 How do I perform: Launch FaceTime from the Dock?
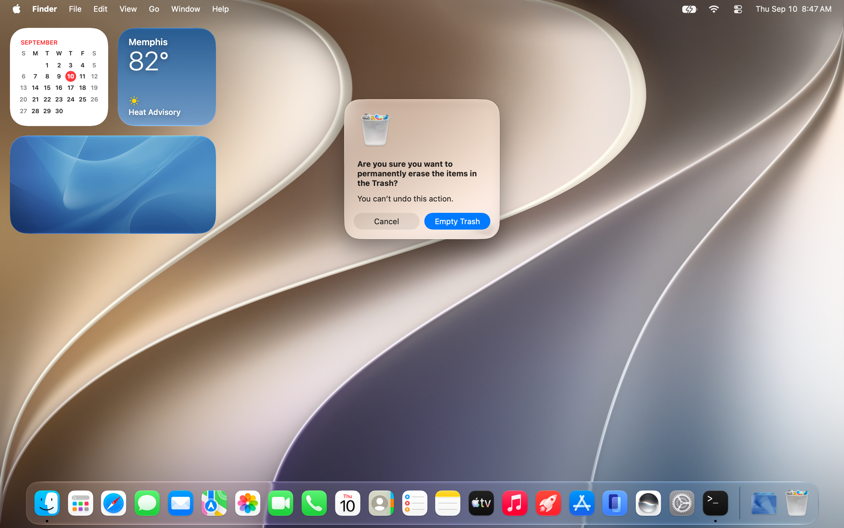281,503
